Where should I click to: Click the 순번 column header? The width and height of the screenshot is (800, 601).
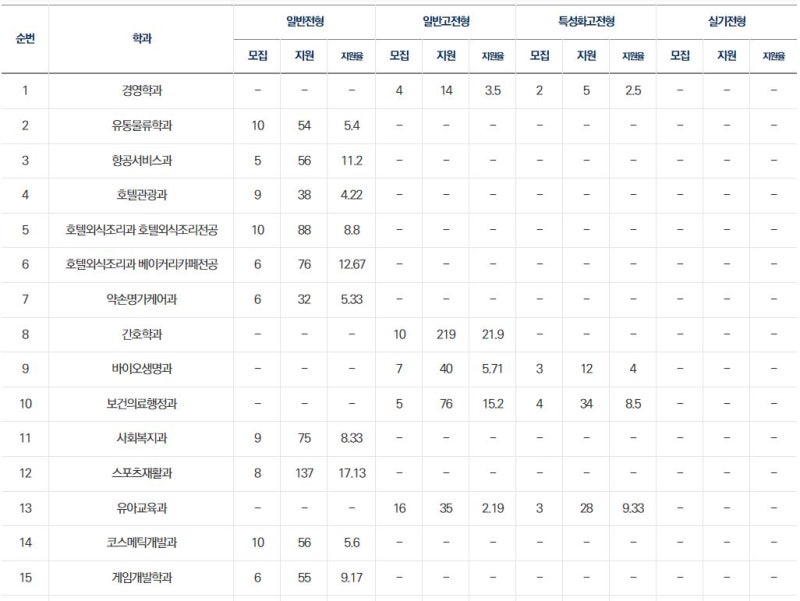pyautogui.click(x=25, y=38)
